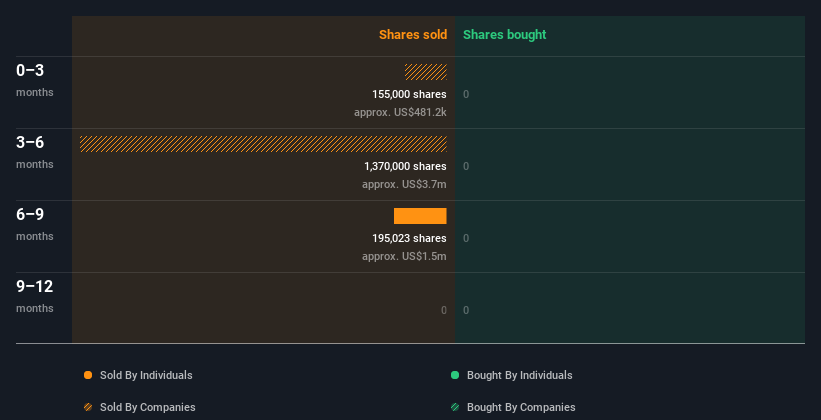This screenshot has width=821, height=420.
Task: Click the Sold By Companies legend text
Action: (147, 407)
